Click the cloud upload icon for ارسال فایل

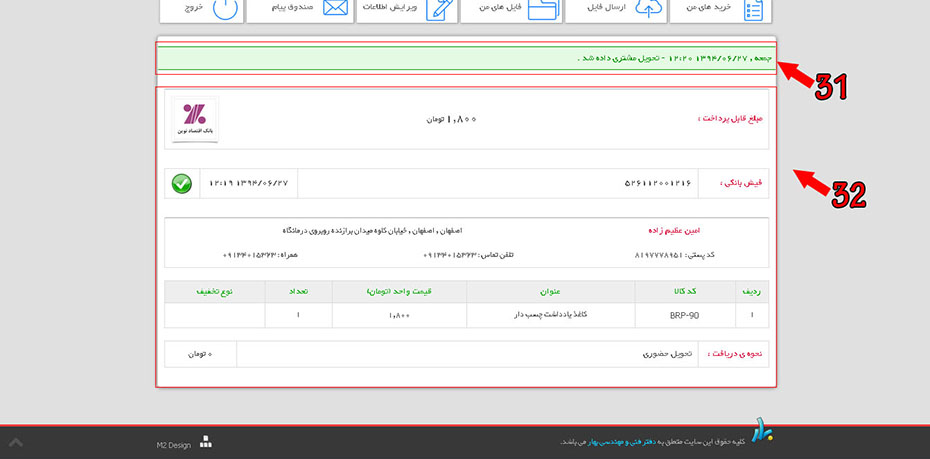coord(650,8)
